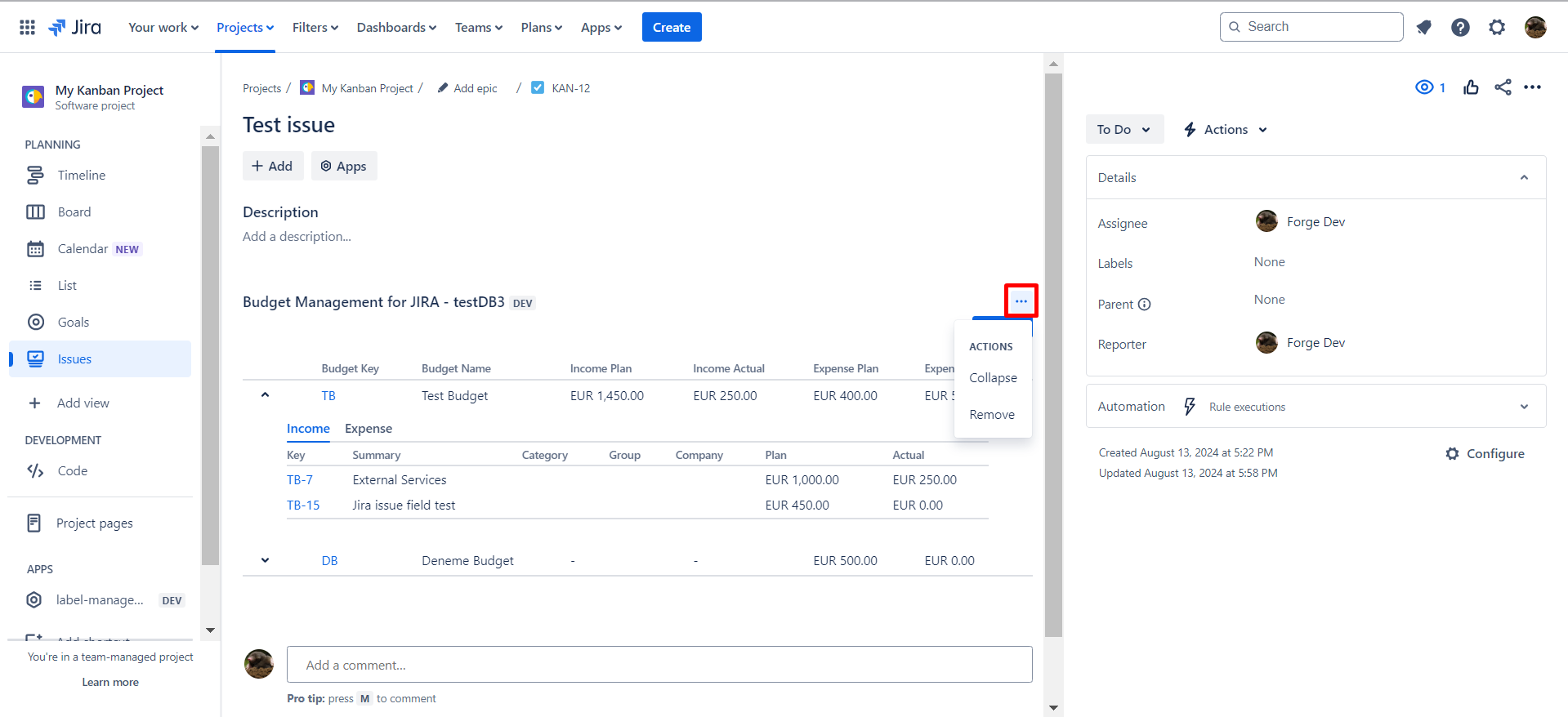Screen dimensions: 1568x717
Task: Click the watch eye icon
Action: click(1424, 87)
